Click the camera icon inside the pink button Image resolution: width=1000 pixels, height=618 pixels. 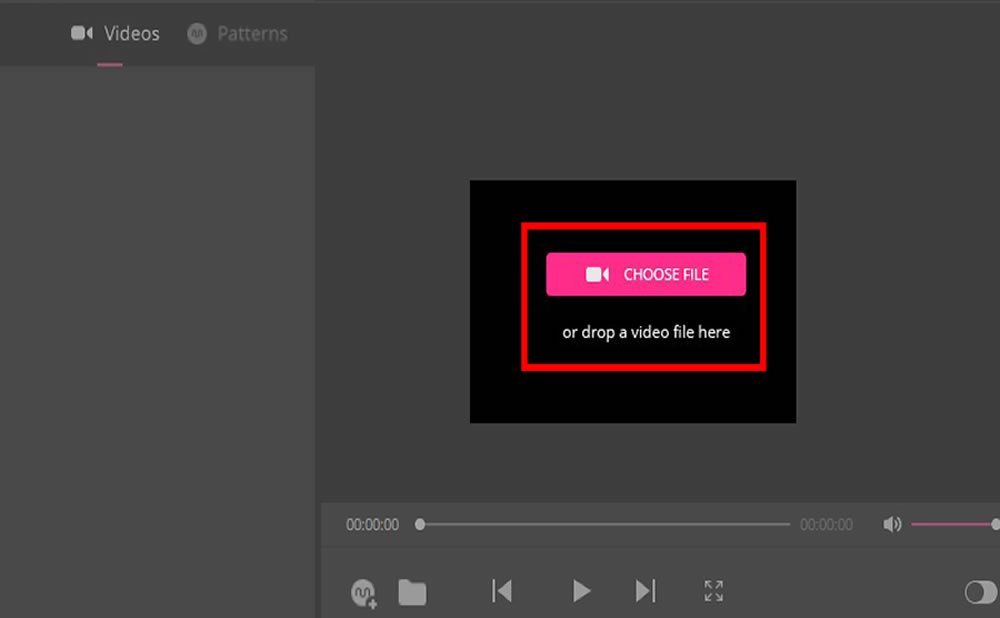click(x=597, y=274)
